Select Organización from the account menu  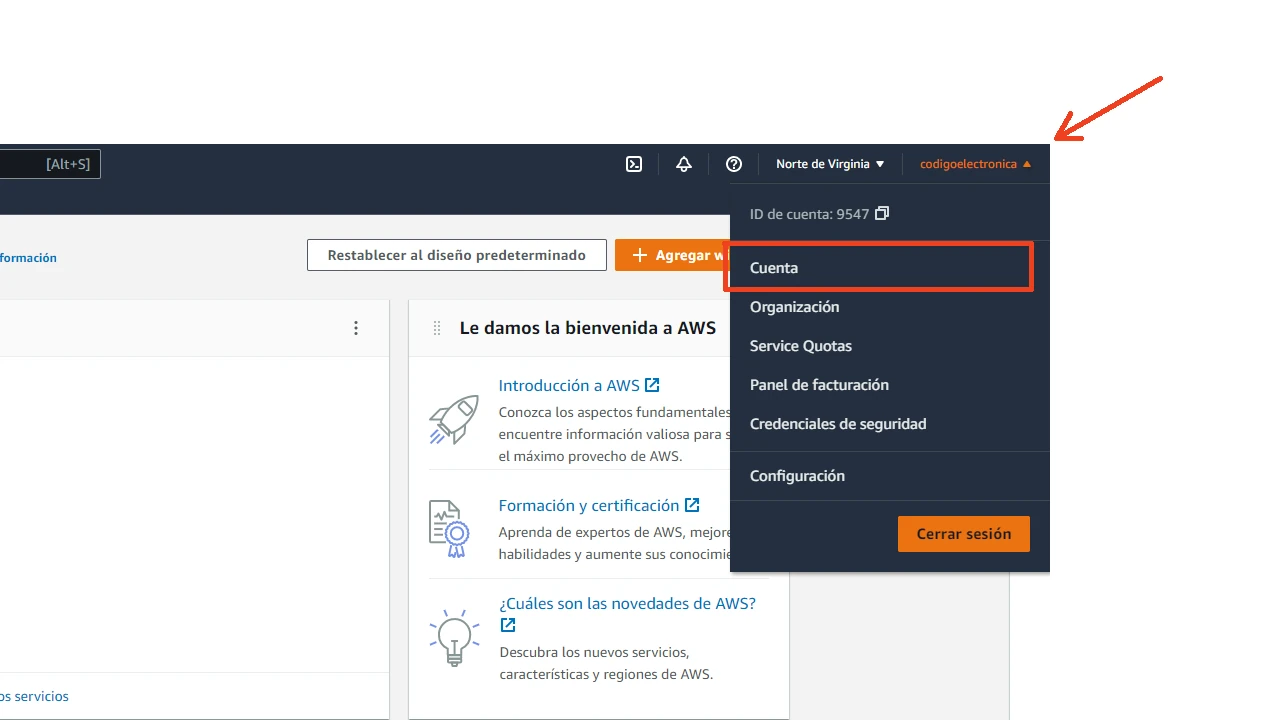pos(890,307)
